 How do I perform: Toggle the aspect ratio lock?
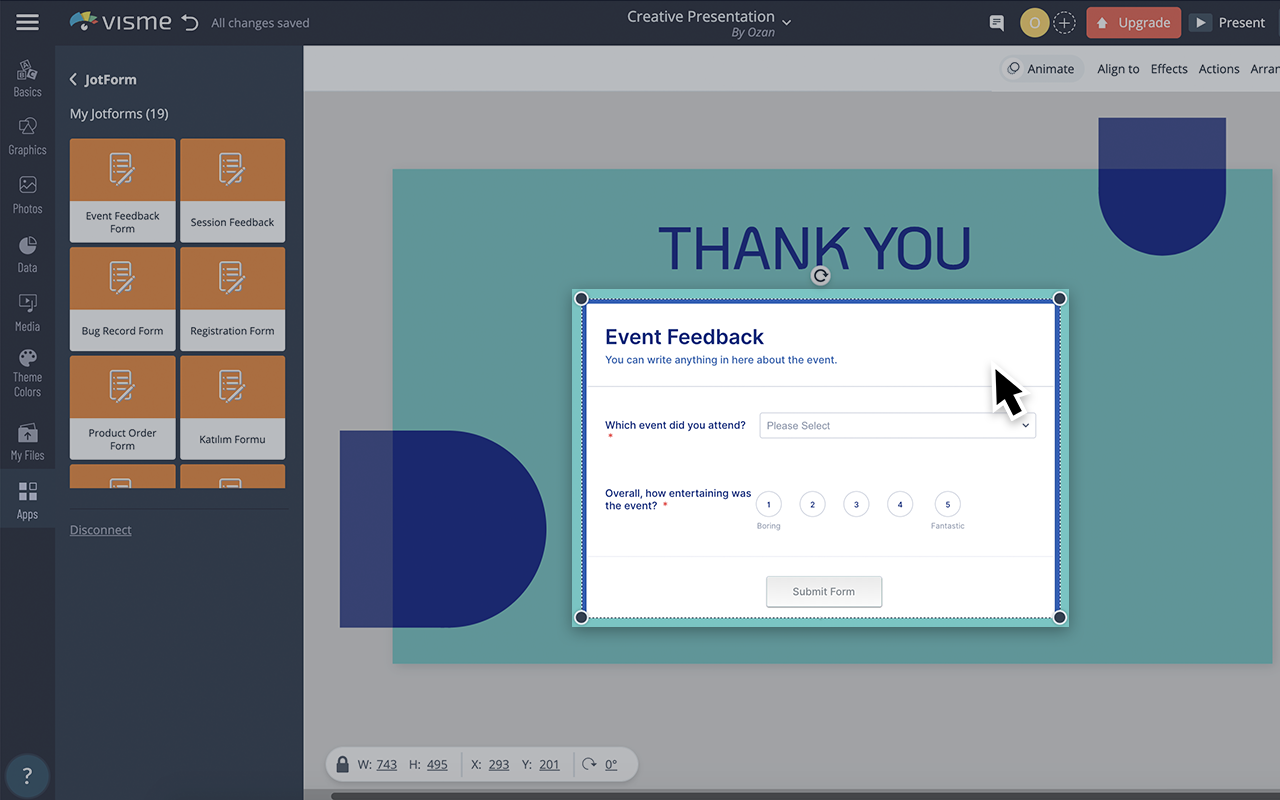tap(343, 764)
